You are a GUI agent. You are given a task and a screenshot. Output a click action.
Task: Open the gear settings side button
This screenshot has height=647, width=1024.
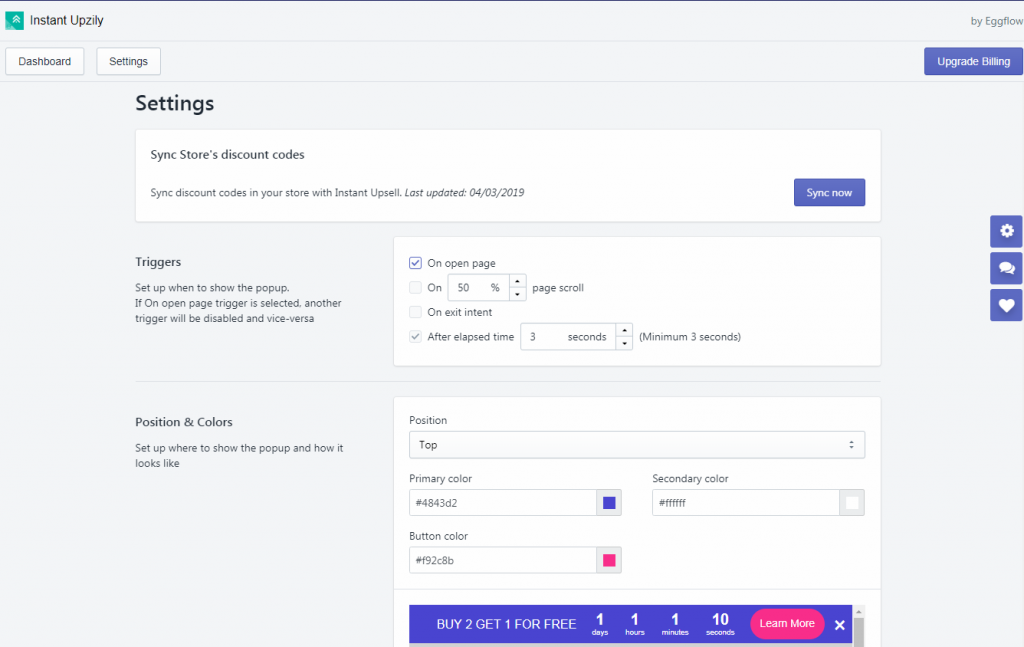[x=1006, y=231]
